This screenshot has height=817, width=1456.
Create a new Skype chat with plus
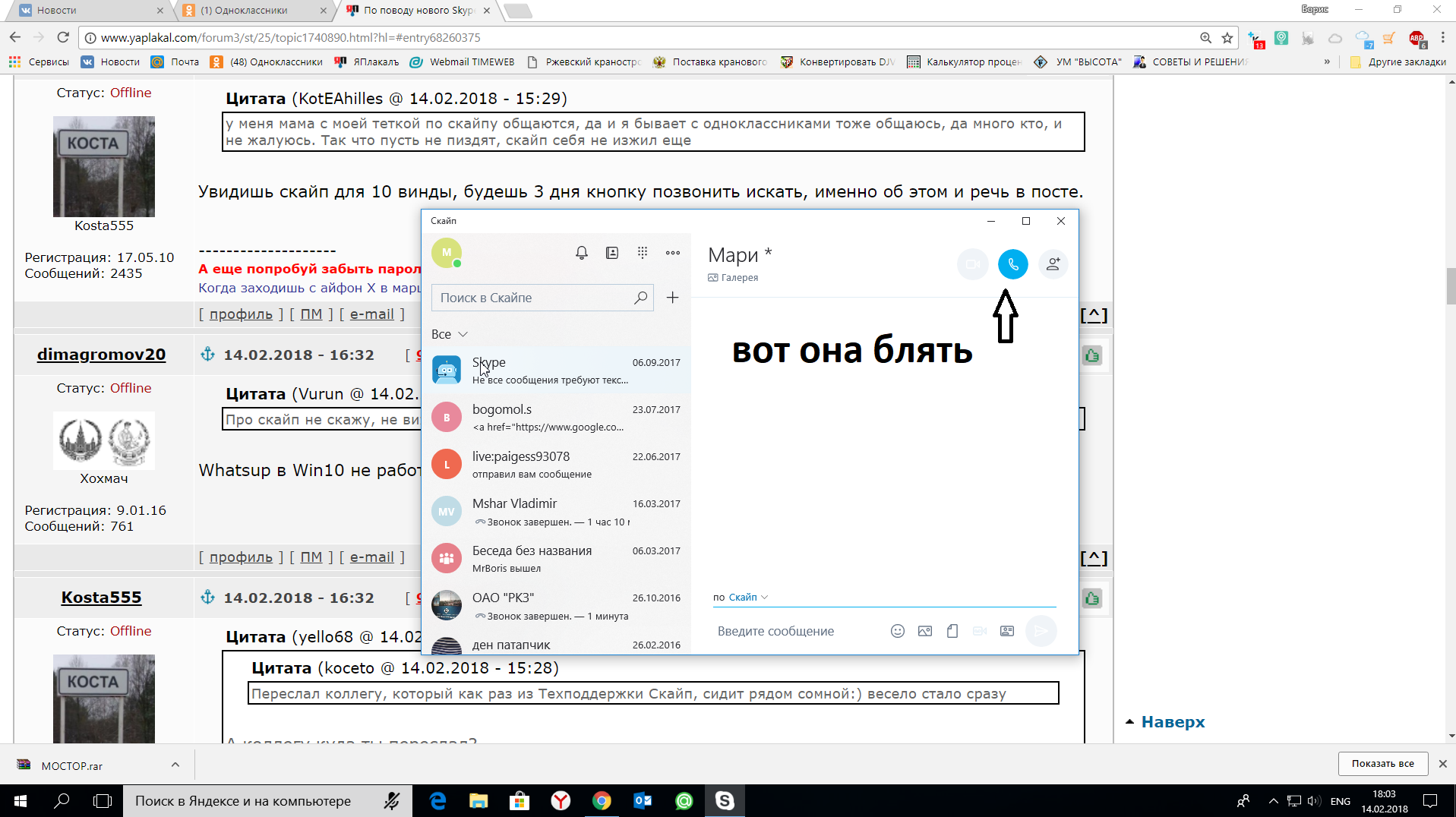(x=673, y=298)
